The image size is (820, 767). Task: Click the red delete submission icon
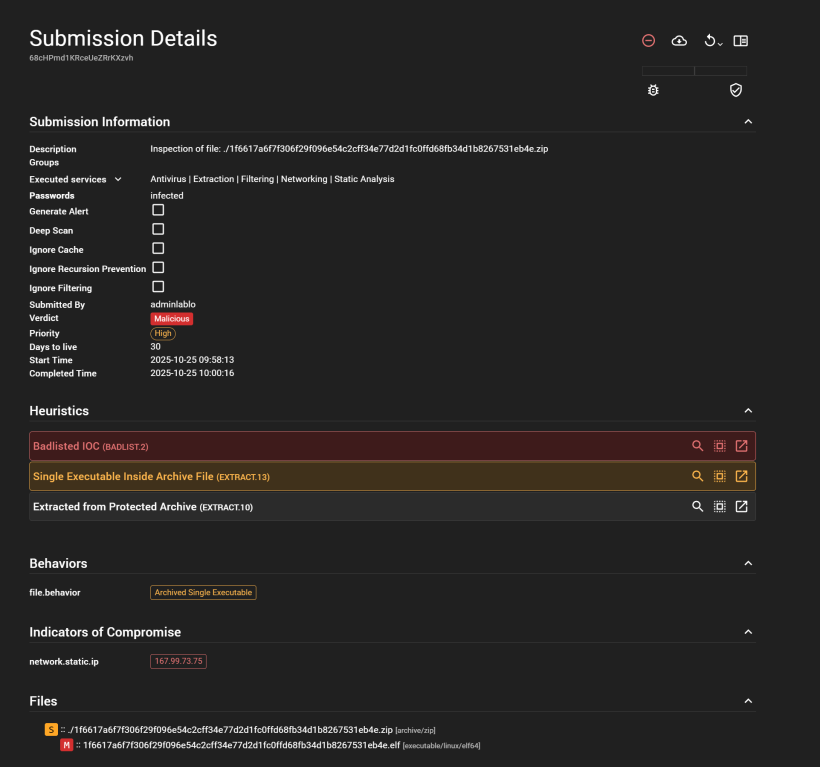click(648, 41)
